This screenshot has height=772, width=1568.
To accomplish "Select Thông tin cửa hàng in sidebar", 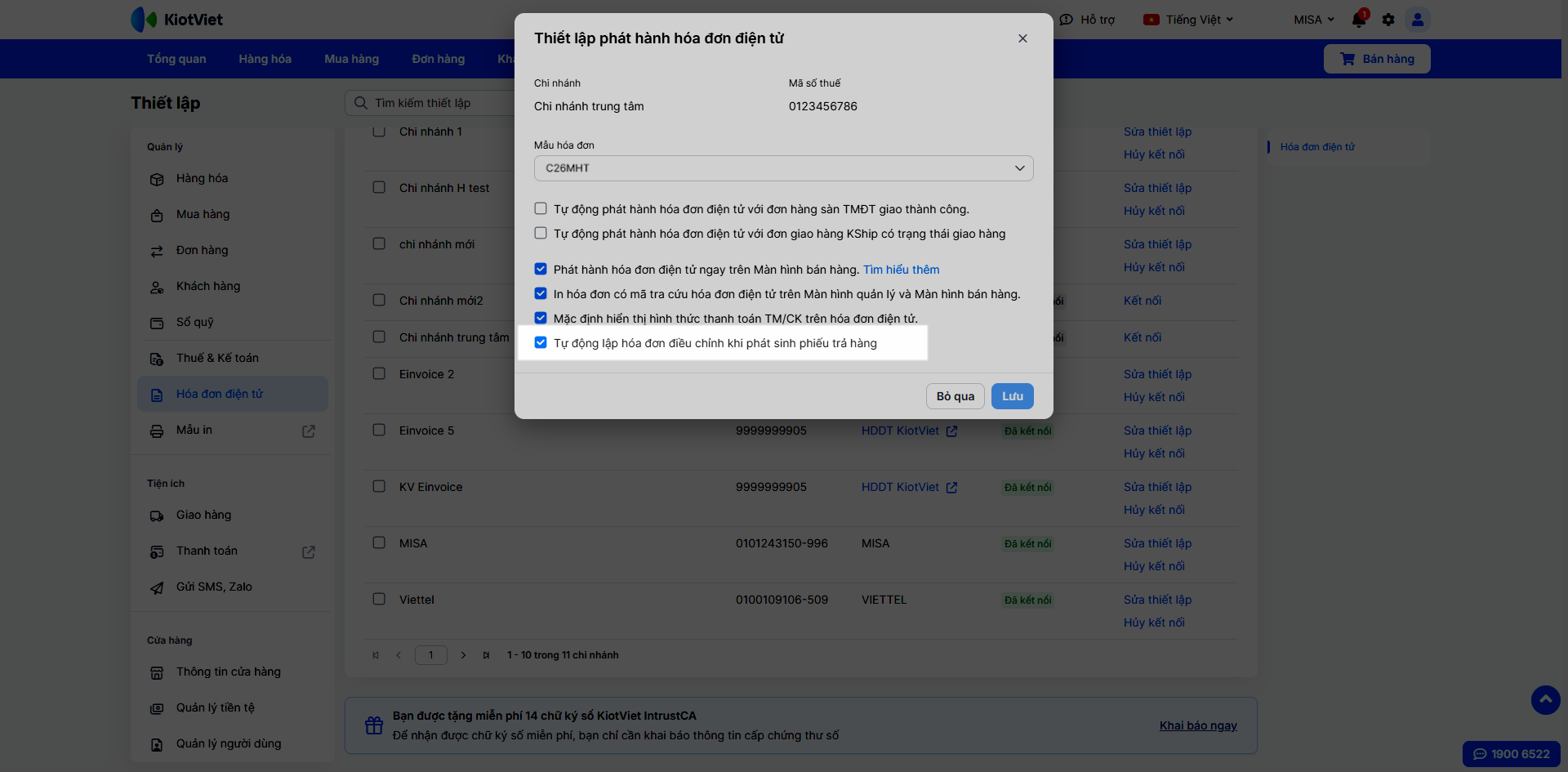I will coord(233,672).
